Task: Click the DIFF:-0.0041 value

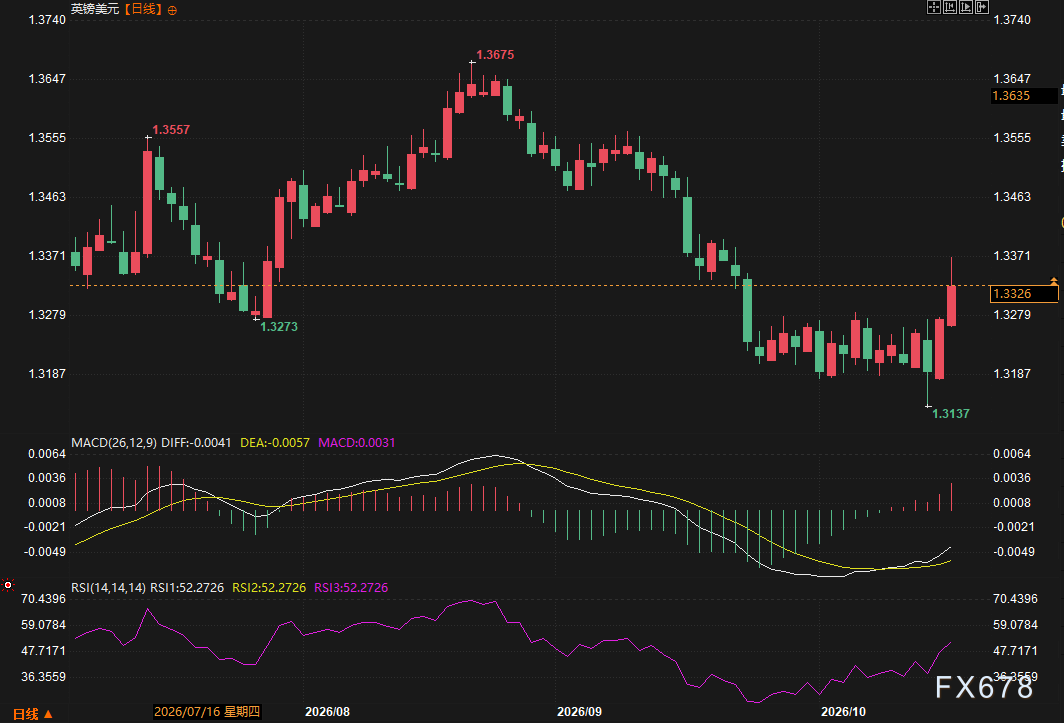Action: (196, 443)
